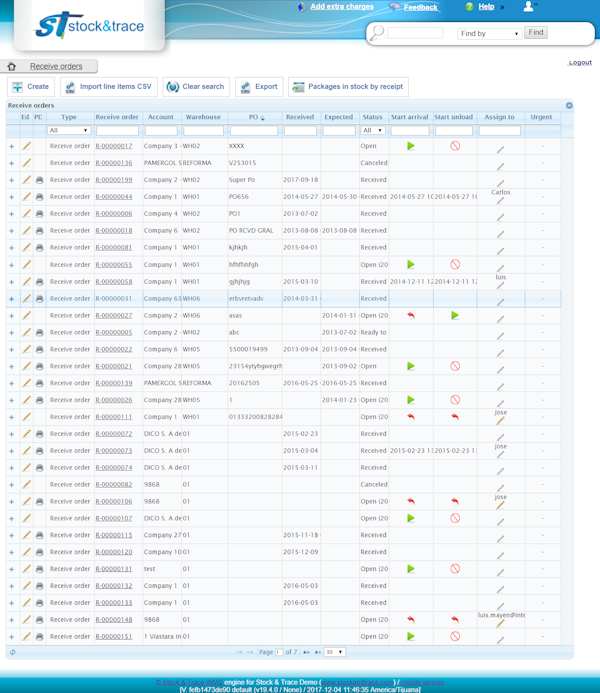Expand row R-00000027 with plus icon

point(11,316)
